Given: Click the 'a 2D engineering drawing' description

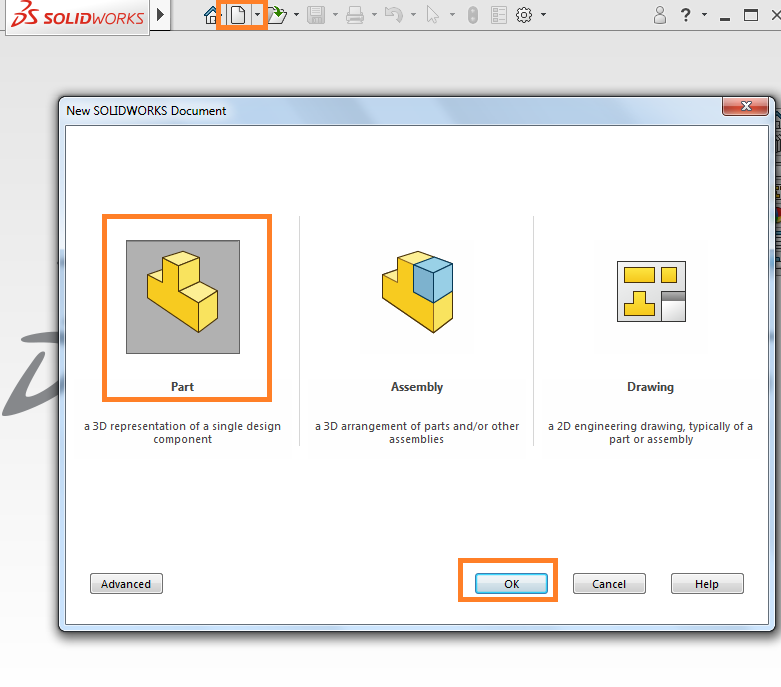Looking at the screenshot, I should point(651,433).
